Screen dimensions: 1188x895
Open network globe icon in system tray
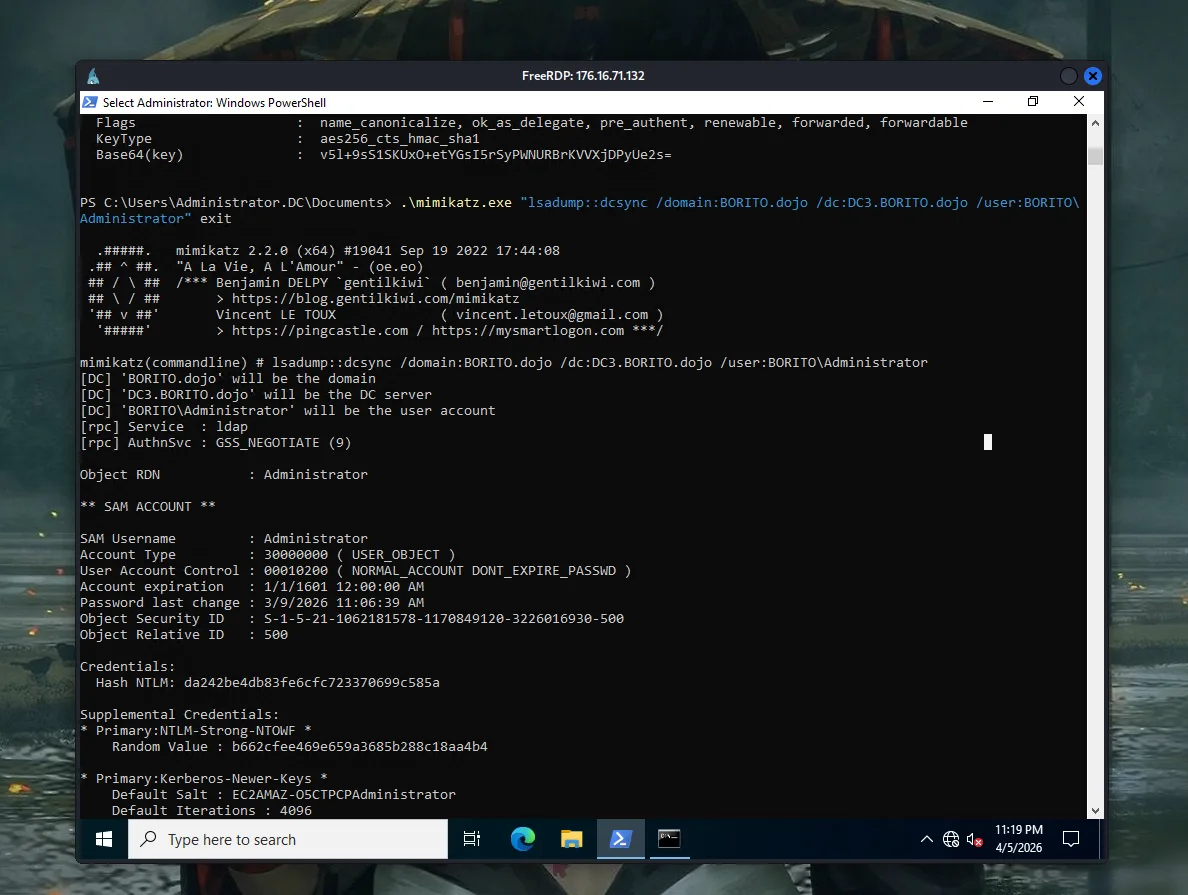coord(951,839)
